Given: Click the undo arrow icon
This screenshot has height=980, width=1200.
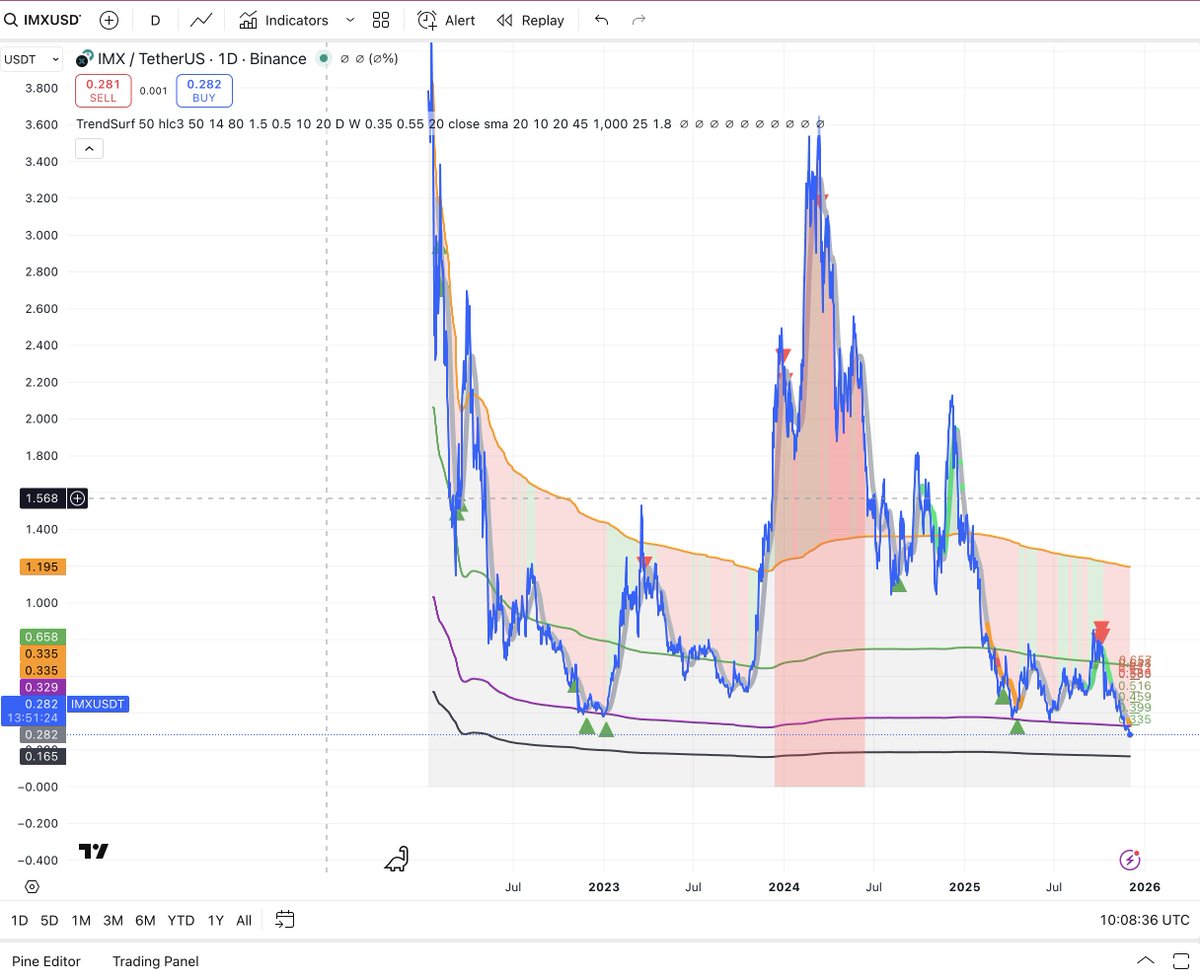Looking at the screenshot, I should [600, 19].
